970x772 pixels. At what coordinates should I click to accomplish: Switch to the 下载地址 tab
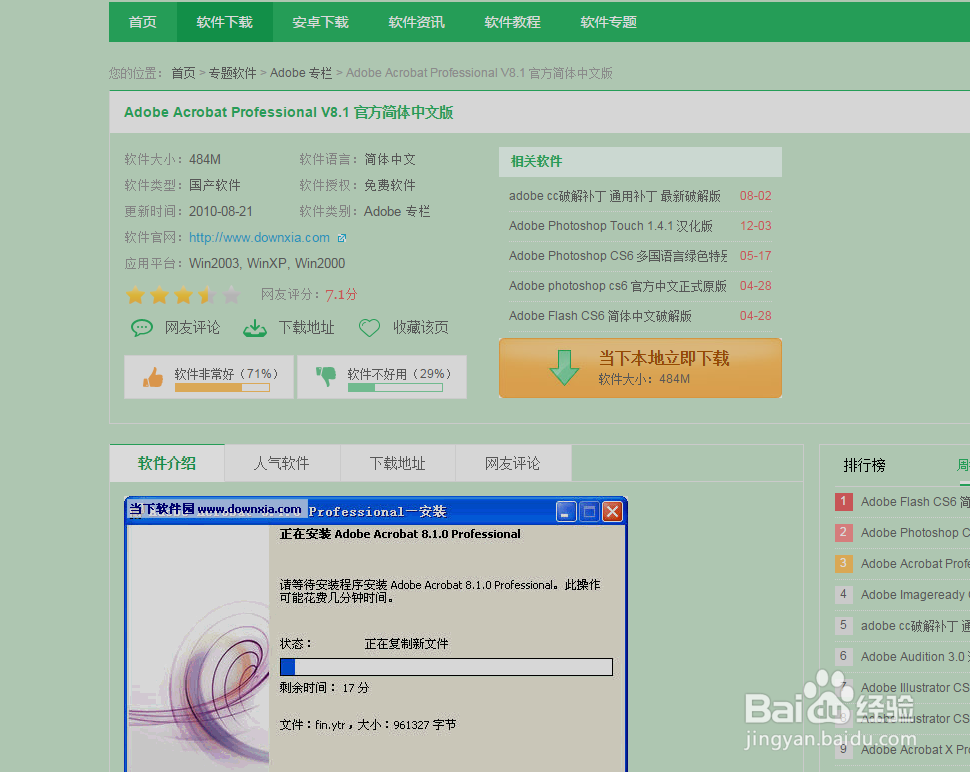coord(398,463)
